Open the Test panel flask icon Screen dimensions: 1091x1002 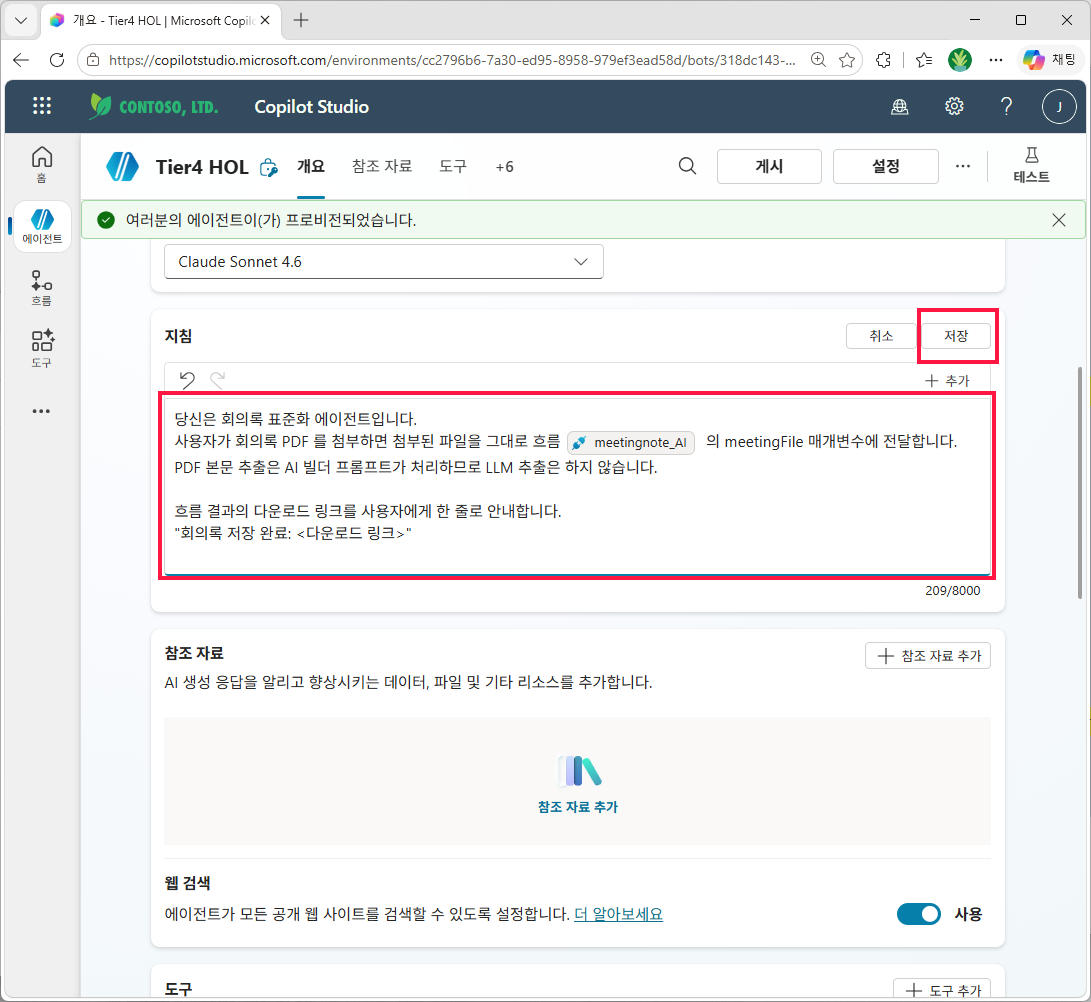tap(1031, 165)
